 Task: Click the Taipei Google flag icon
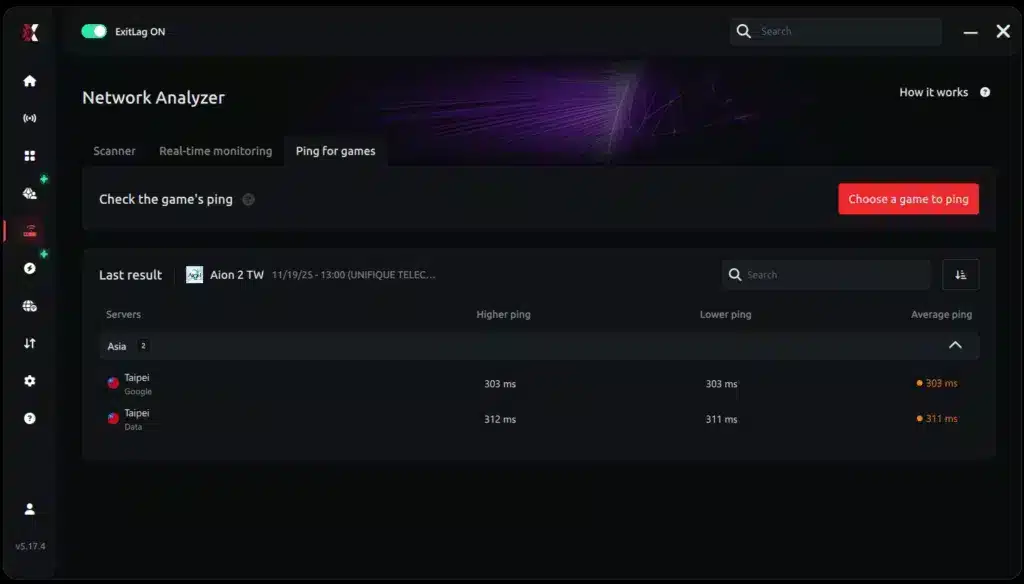113,383
